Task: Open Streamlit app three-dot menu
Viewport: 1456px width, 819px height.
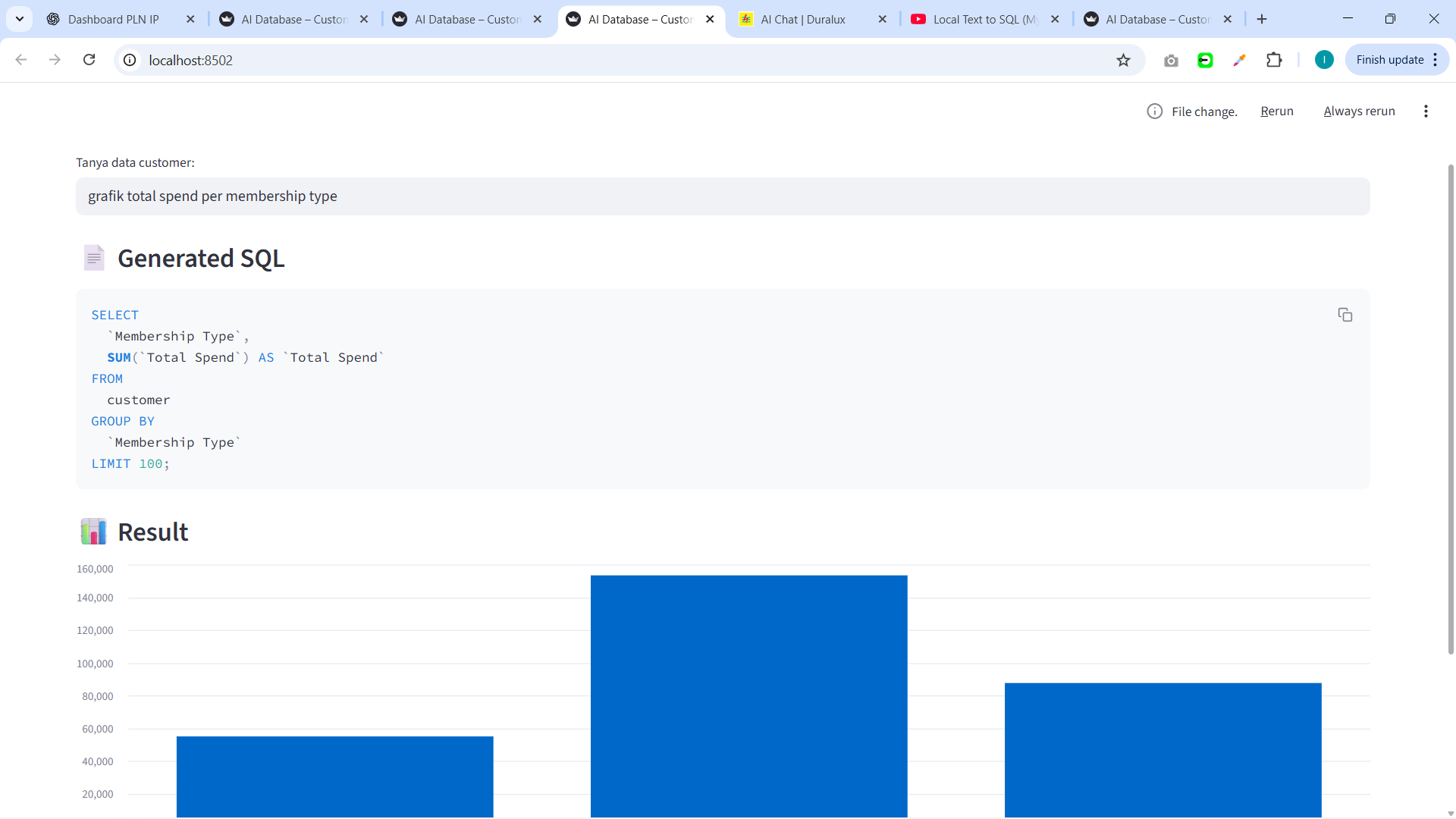Action: pos(1426,111)
